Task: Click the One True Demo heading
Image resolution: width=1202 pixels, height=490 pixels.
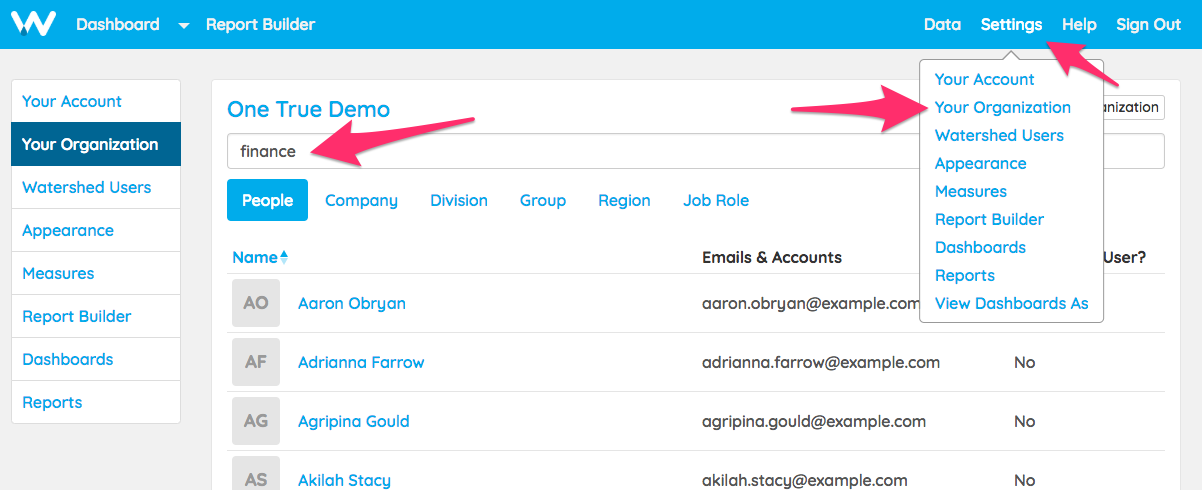Action: click(x=309, y=109)
